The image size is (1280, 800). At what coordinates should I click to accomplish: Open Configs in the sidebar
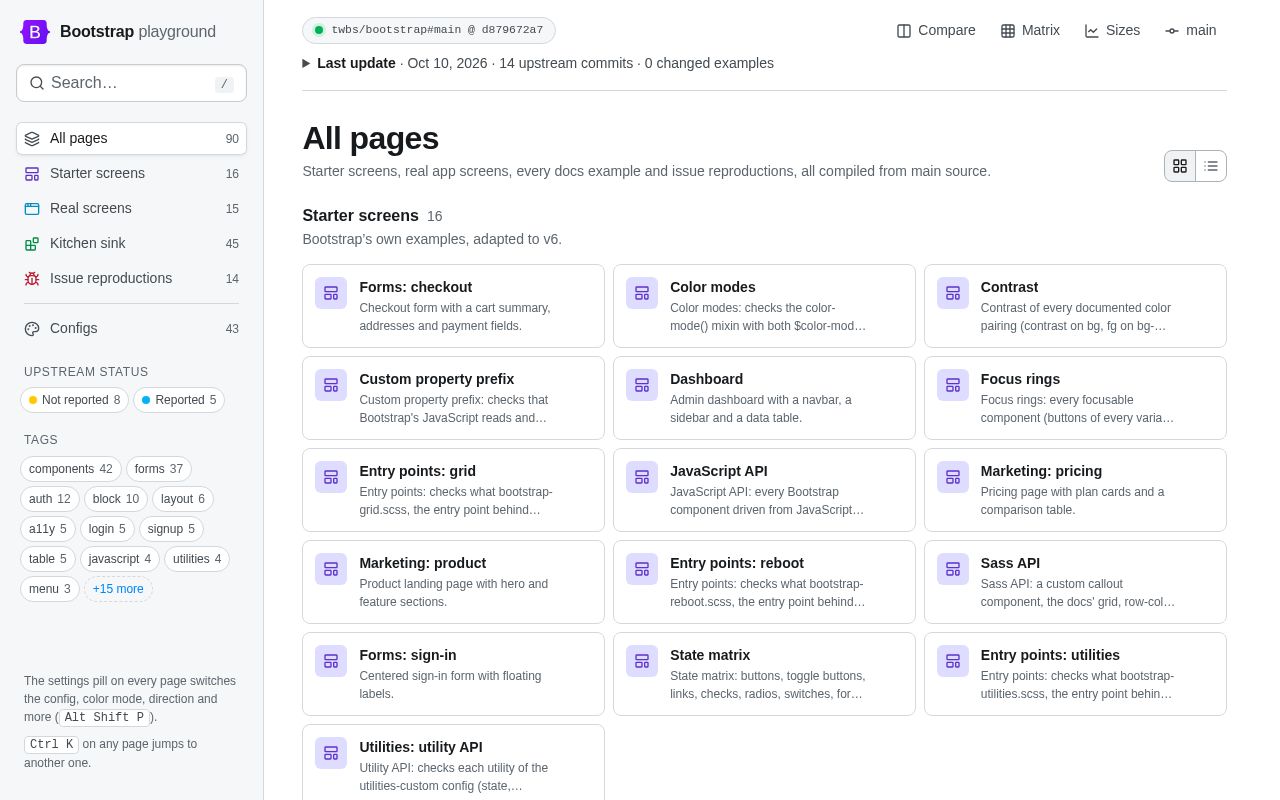pos(131,329)
